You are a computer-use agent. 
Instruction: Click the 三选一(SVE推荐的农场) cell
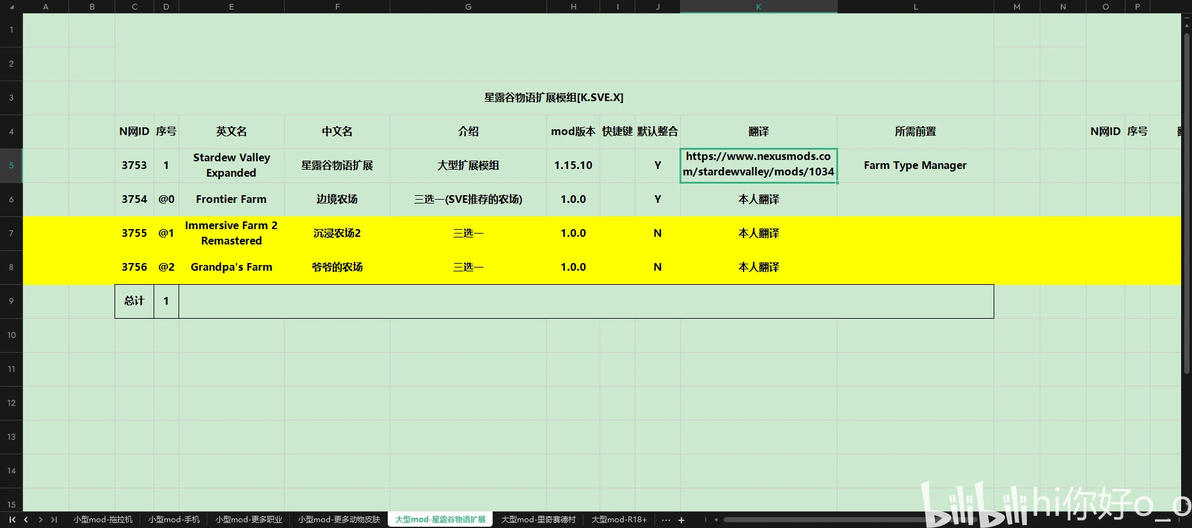pyautogui.click(x=468, y=199)
